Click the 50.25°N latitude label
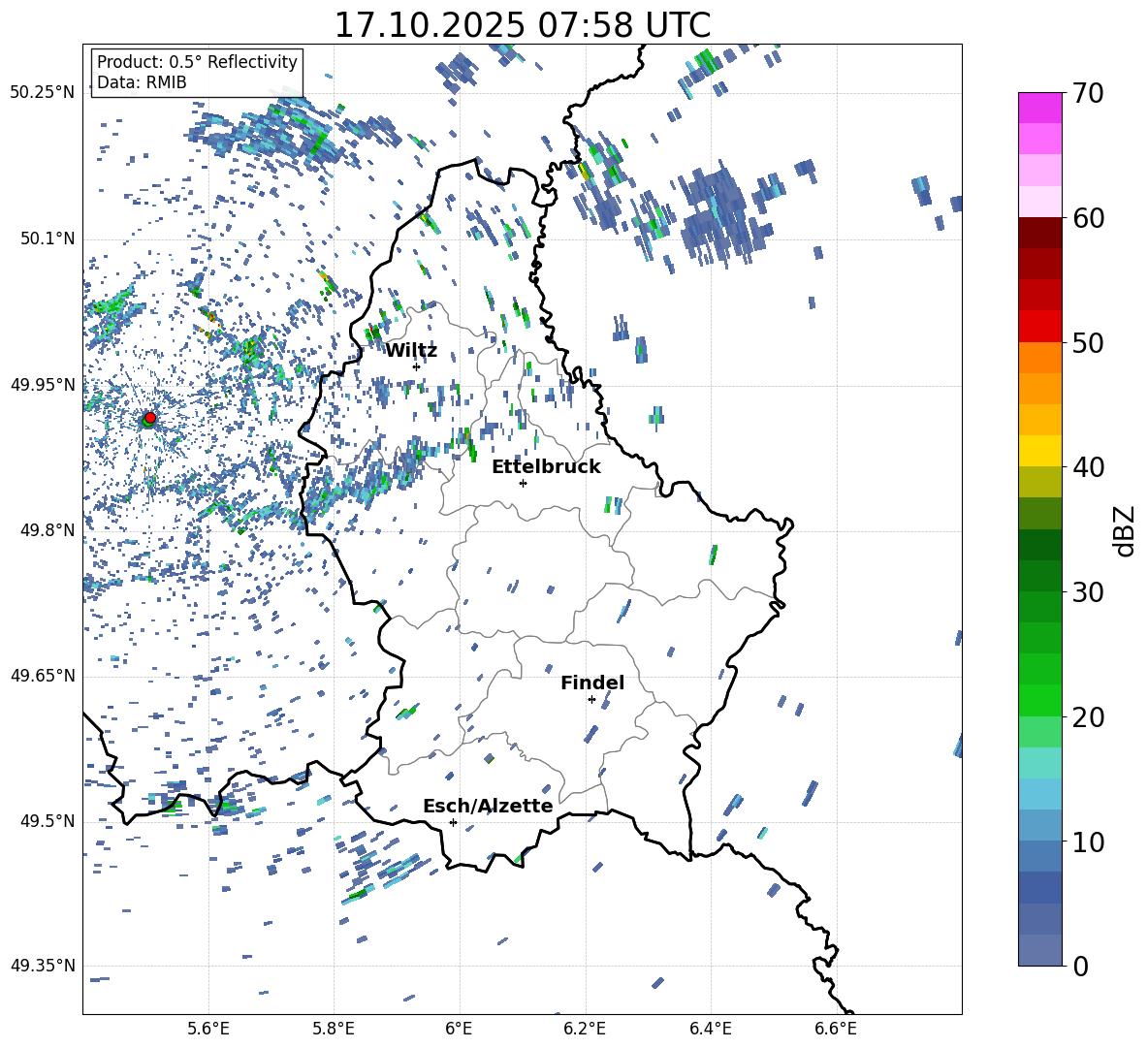The image size is (1148, 1048). [x=43, y=93]
